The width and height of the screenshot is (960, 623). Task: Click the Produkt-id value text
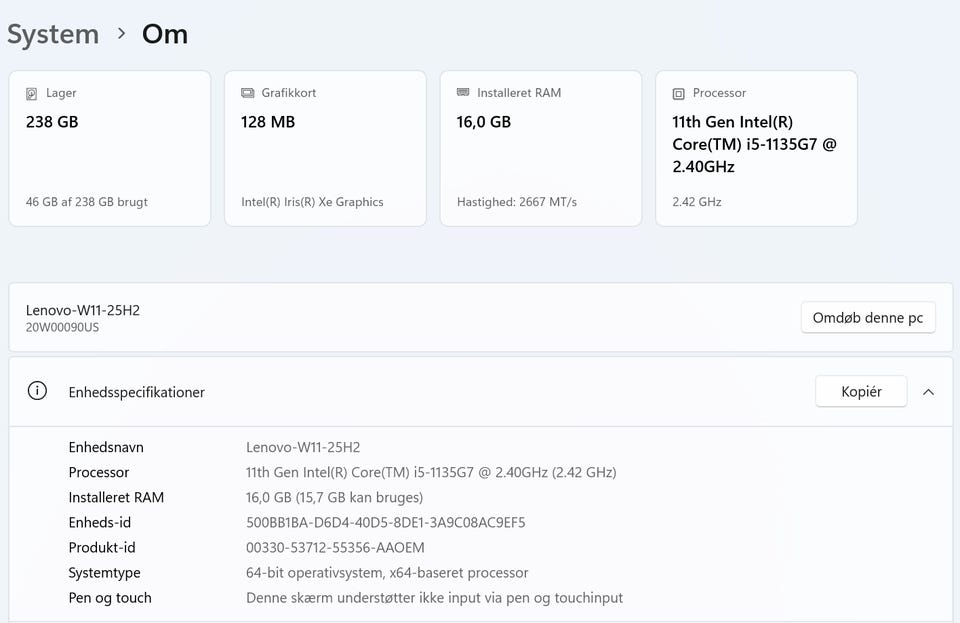[x=335, y=547]
